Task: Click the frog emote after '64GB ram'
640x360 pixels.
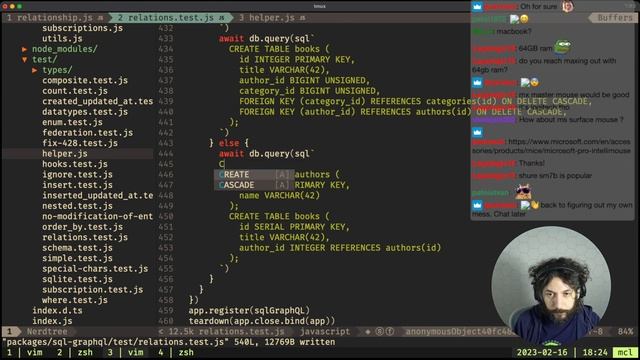Action: click(562, 47)
